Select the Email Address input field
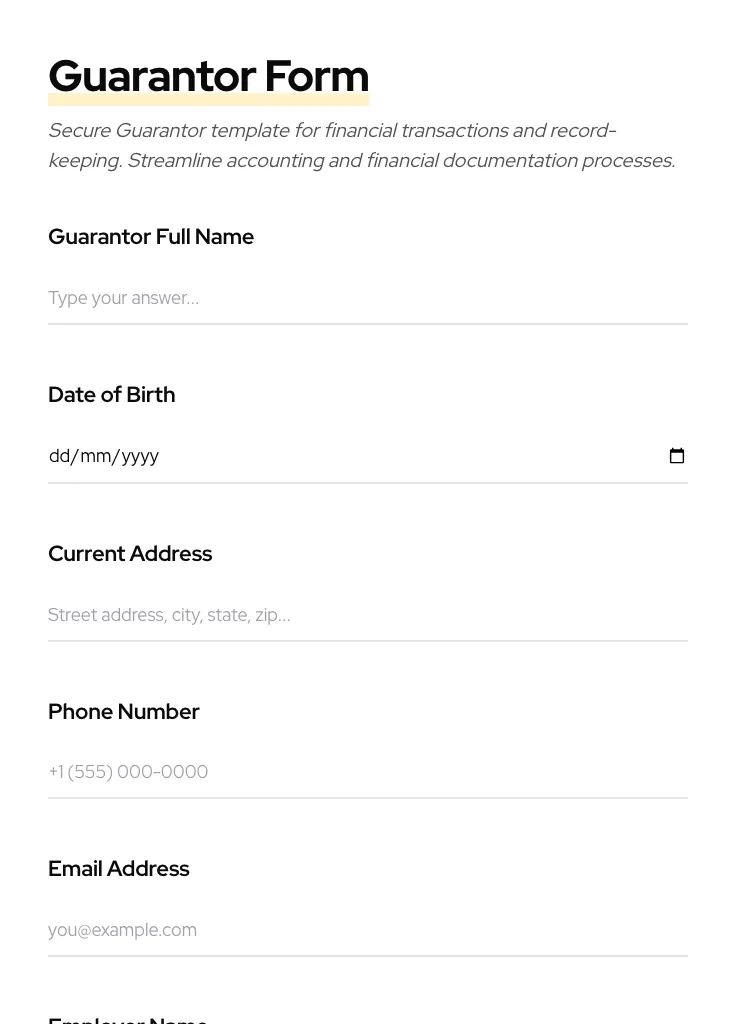The height and width of the screenshot is (1024, 736). click(367, 930)
